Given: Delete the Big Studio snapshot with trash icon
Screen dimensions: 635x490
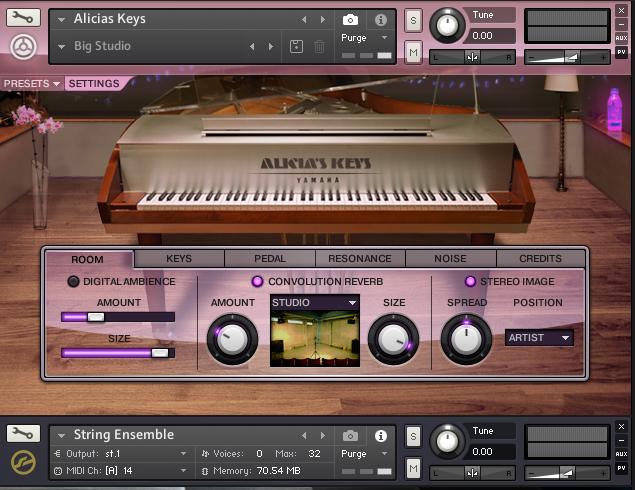Looking at the screenshot, I should (320, 47).
